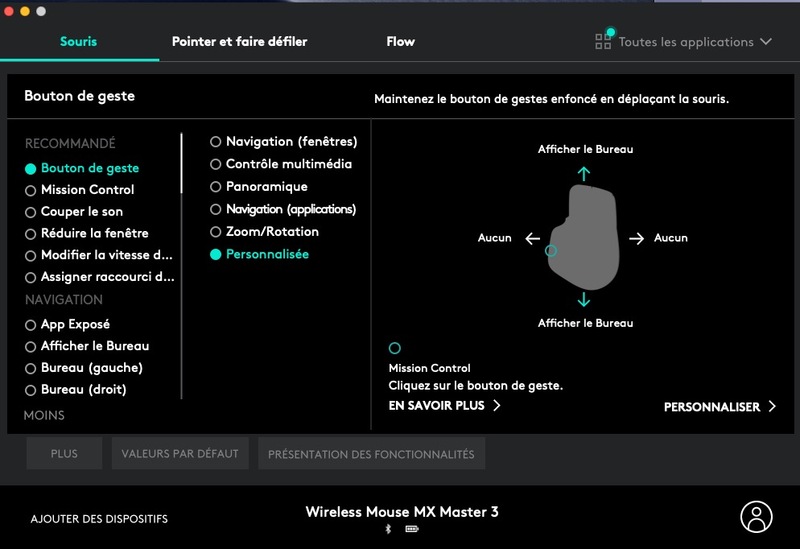Click left Aucun gesture label
This screenshot has width=800, height=549.
click(x=494, y=238)
